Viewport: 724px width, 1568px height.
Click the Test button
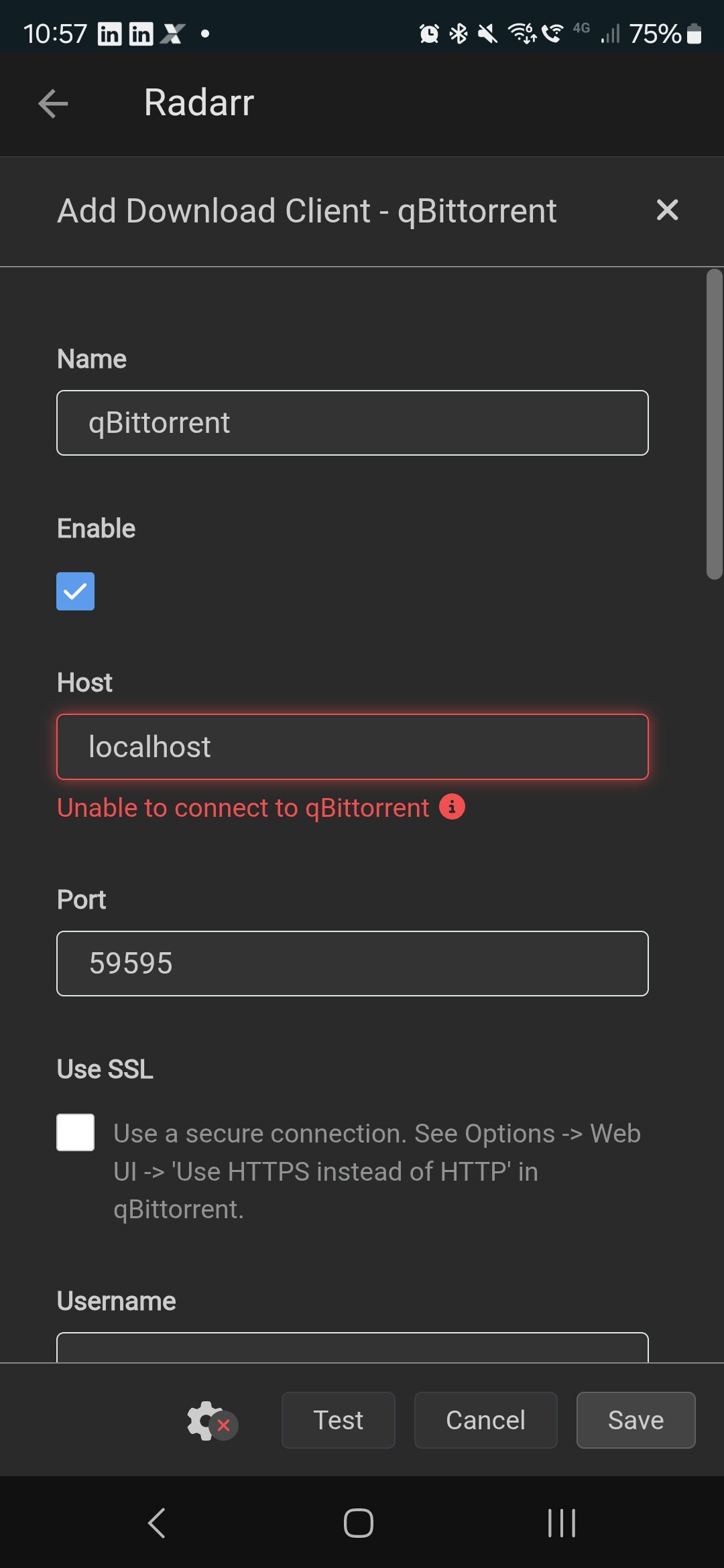(339, 1420)
